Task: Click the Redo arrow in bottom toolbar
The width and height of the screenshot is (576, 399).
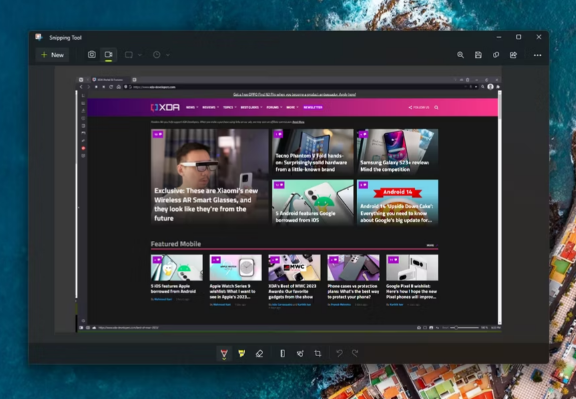Action: tap(355, 353)
